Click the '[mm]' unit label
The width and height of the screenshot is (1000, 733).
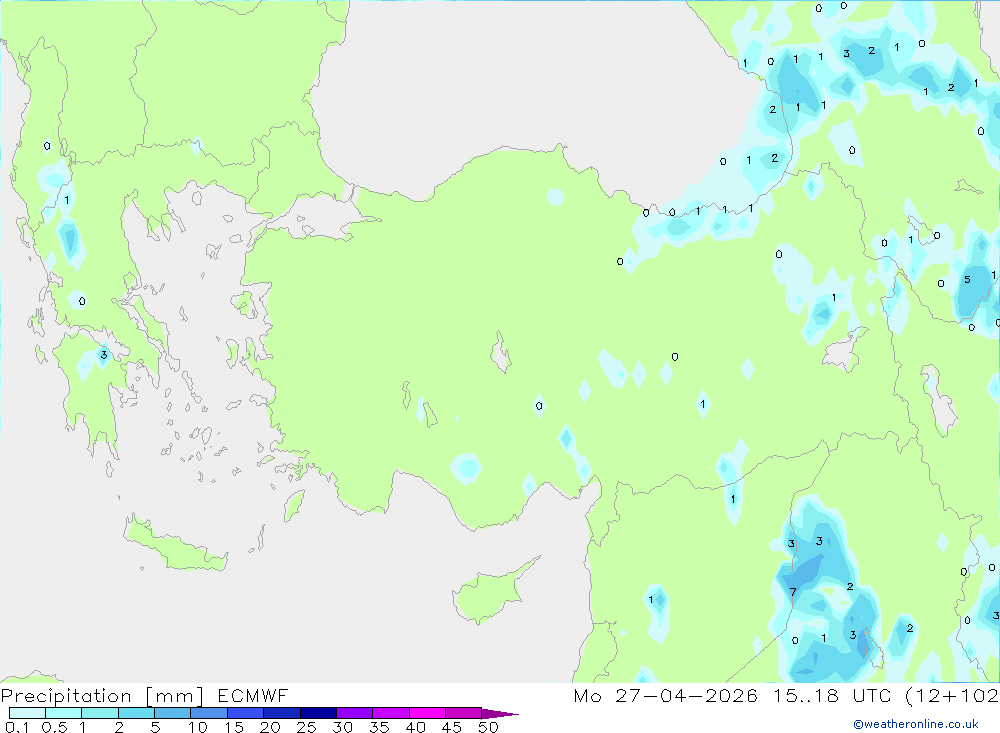click(x=174, y=696)
